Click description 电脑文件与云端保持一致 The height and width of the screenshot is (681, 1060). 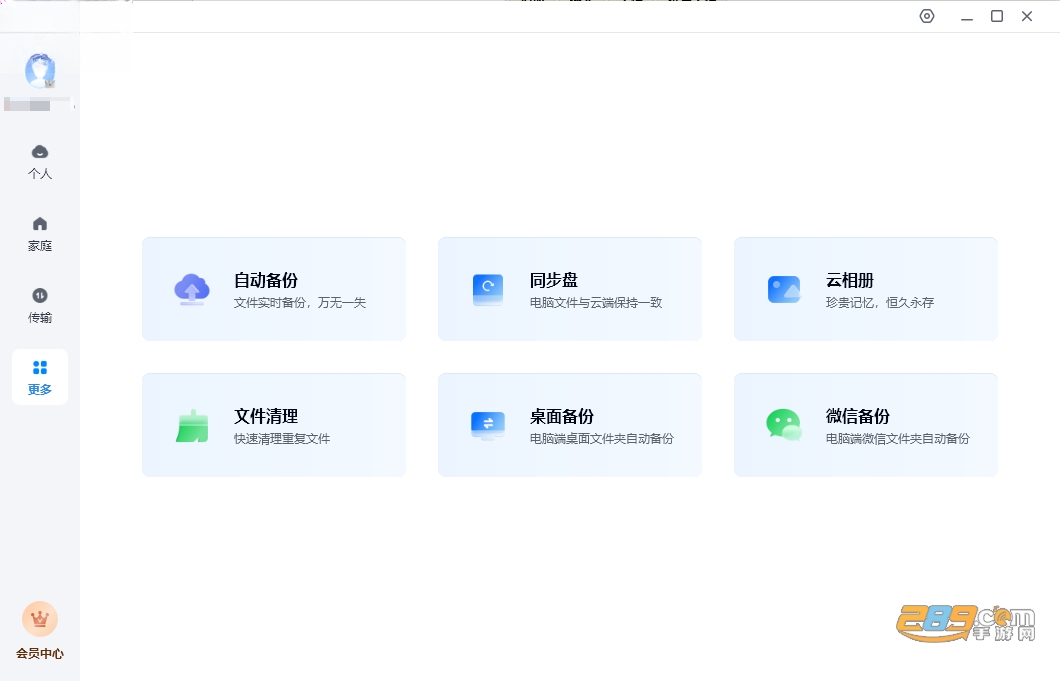[596, 303]
